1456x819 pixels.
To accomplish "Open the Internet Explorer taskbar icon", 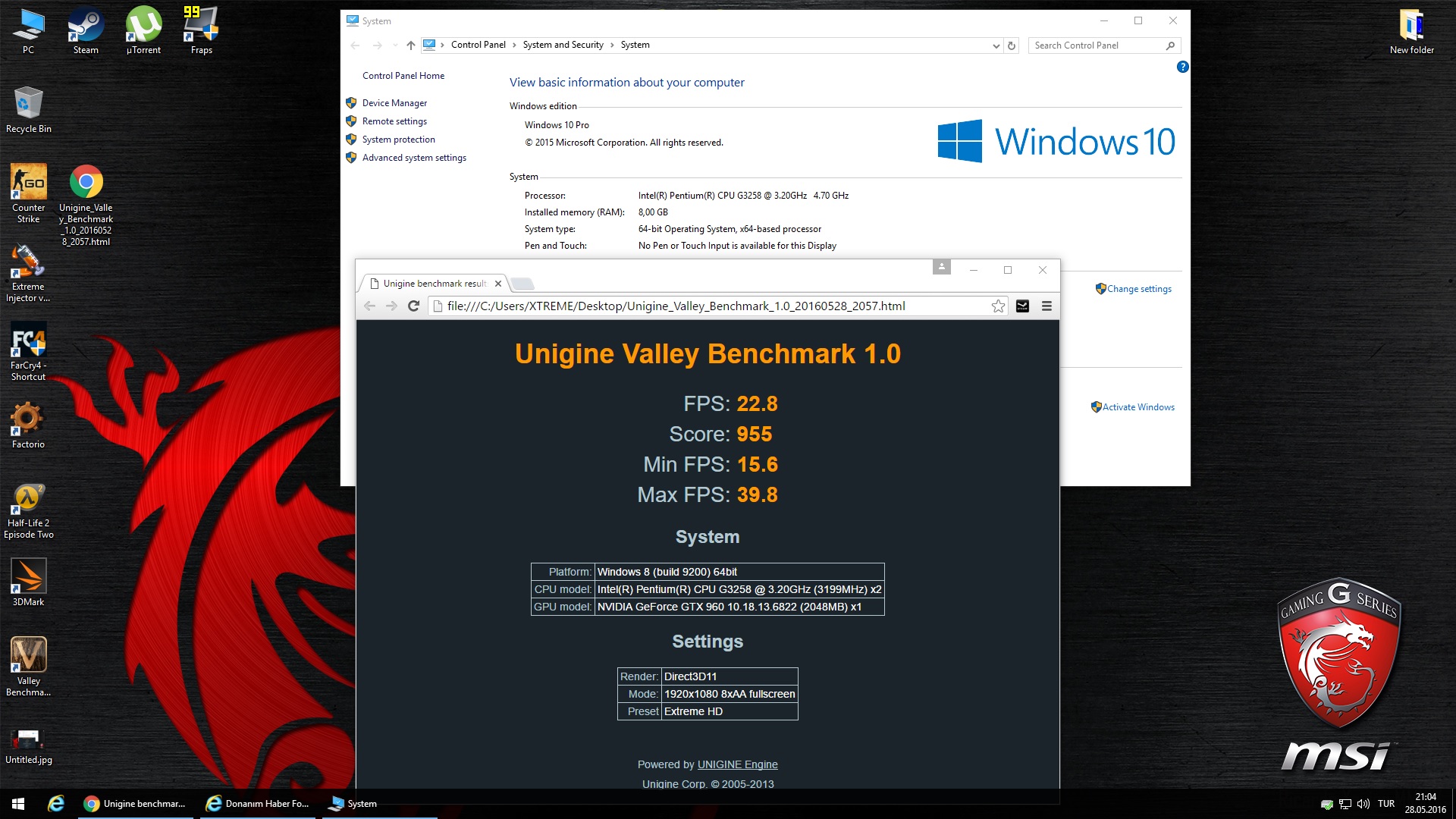I will [55, 804].
